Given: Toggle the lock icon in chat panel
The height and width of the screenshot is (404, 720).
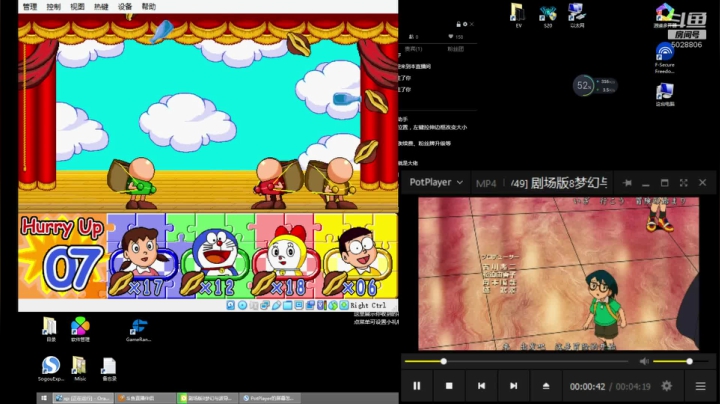Looking at the screenshot, I should 458,24.
